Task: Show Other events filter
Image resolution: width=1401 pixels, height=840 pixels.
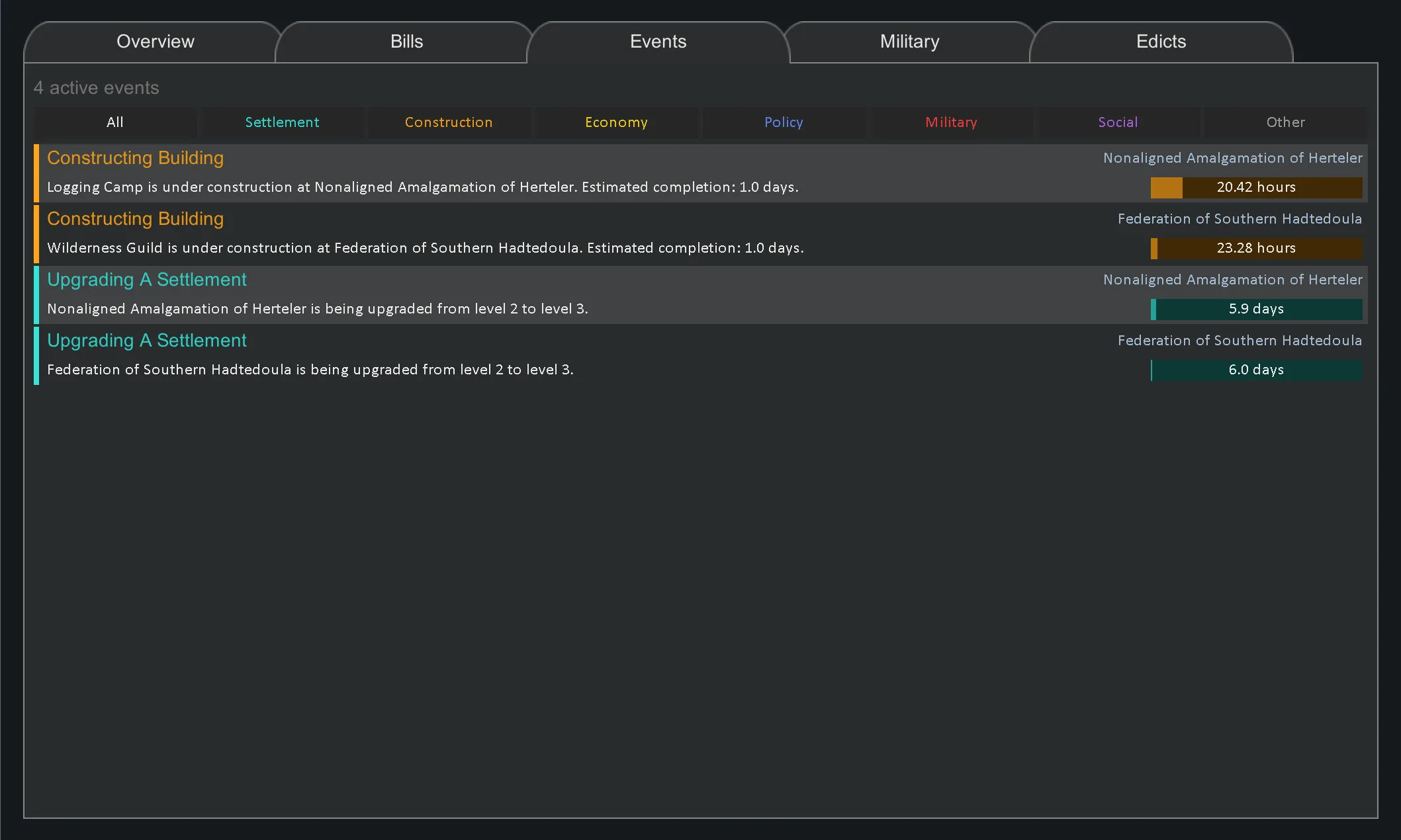Action: [1285, 122]
